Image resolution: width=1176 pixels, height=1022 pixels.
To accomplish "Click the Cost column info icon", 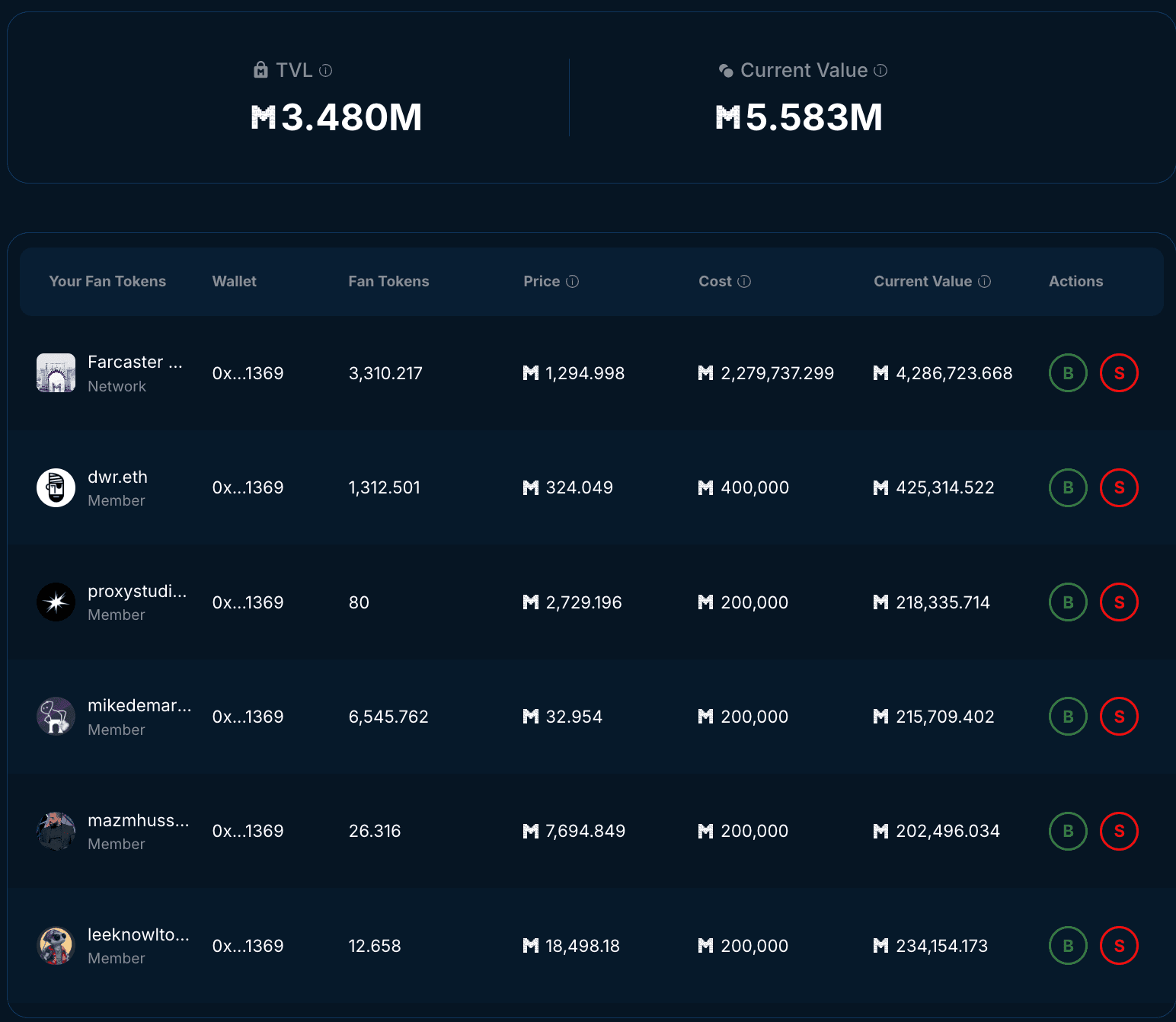I will [x=744, y=282].
